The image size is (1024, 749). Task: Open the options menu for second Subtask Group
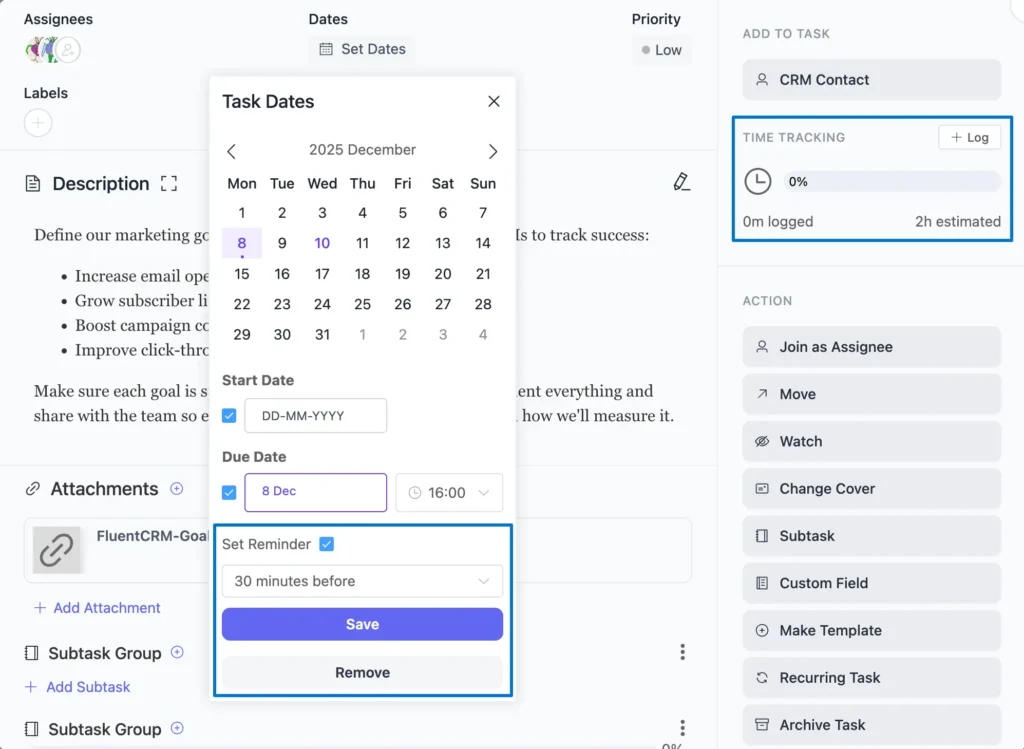click(x=683, y=727)
